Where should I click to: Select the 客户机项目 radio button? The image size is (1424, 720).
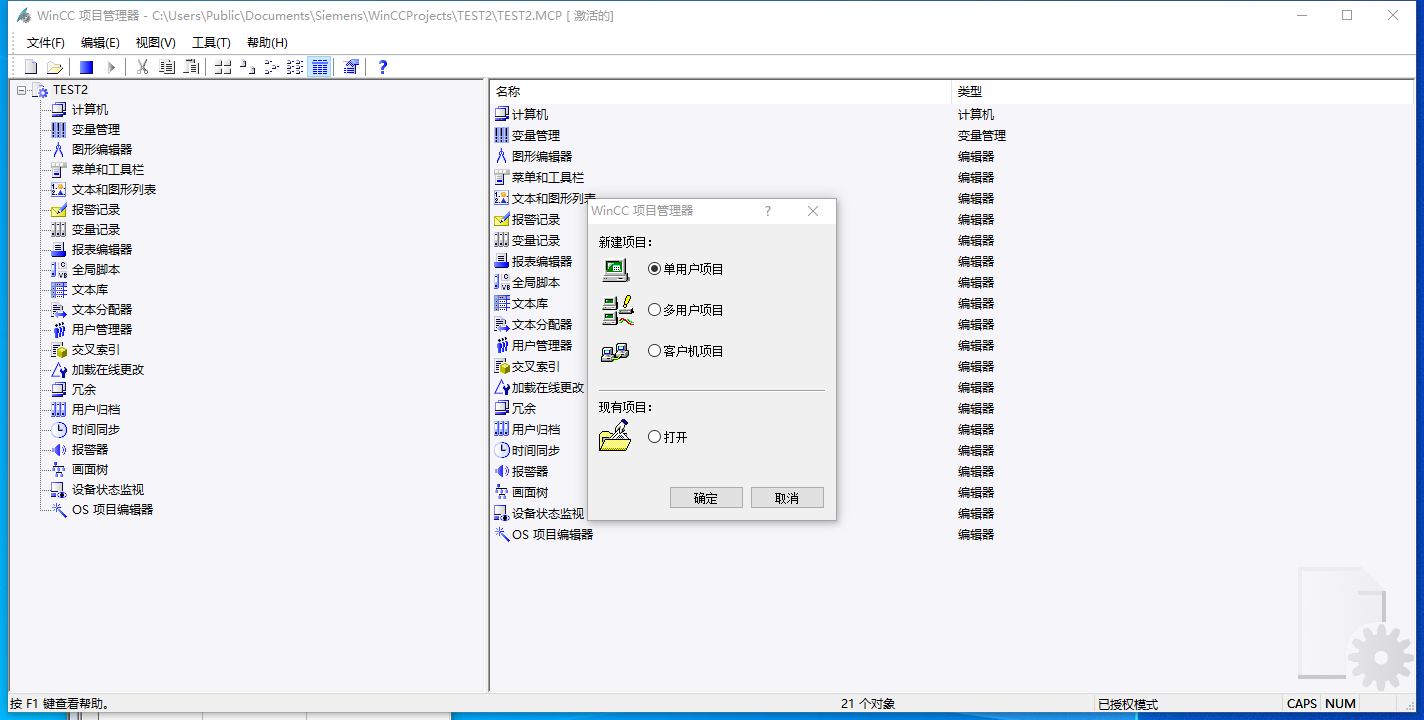[655, 350]
